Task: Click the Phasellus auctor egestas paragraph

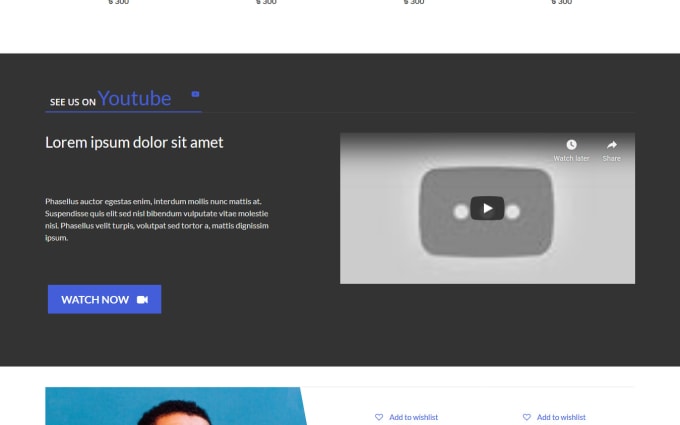Action: [157, 219]
